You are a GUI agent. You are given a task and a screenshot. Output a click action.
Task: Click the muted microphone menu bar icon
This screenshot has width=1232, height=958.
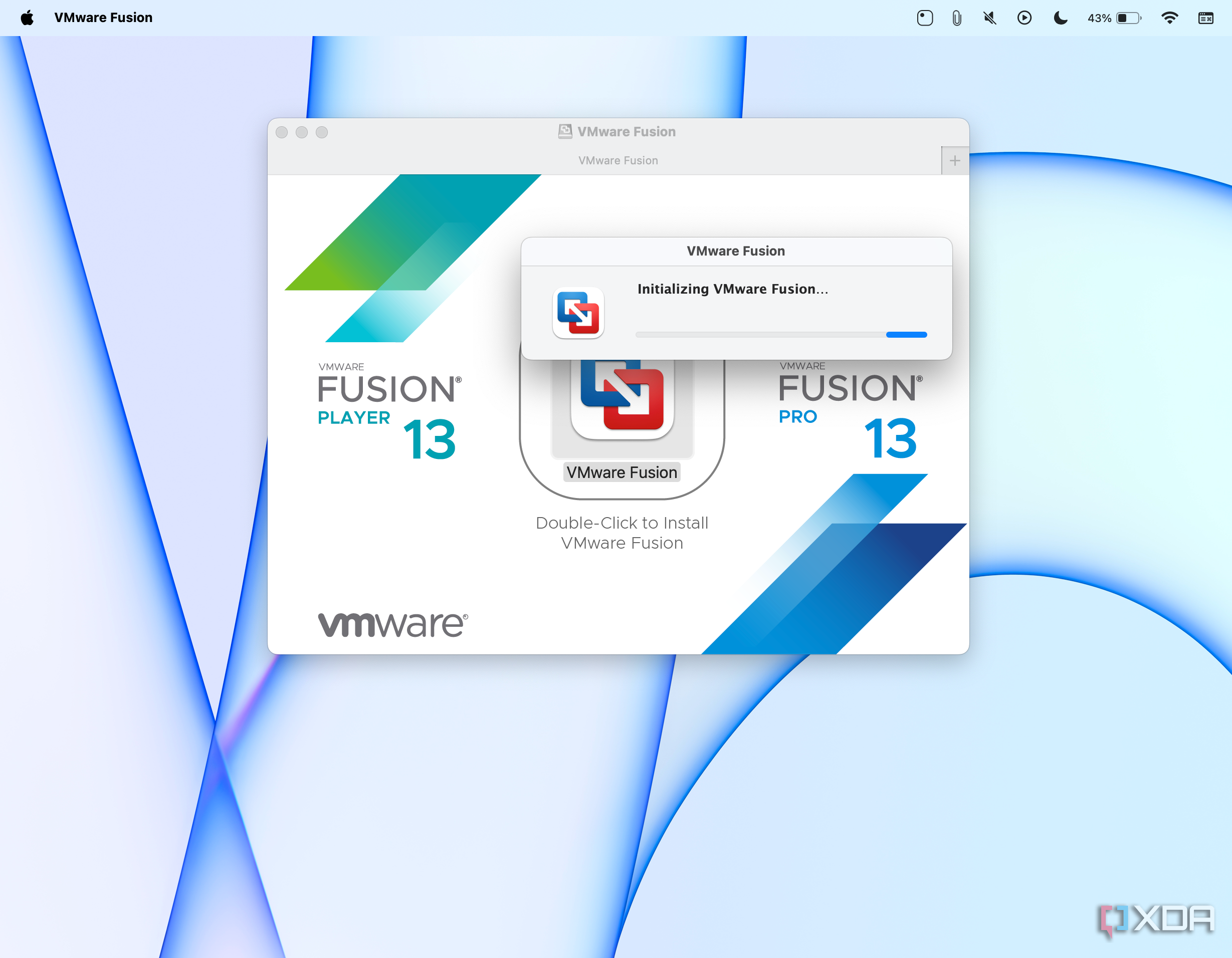click(989, 18)
